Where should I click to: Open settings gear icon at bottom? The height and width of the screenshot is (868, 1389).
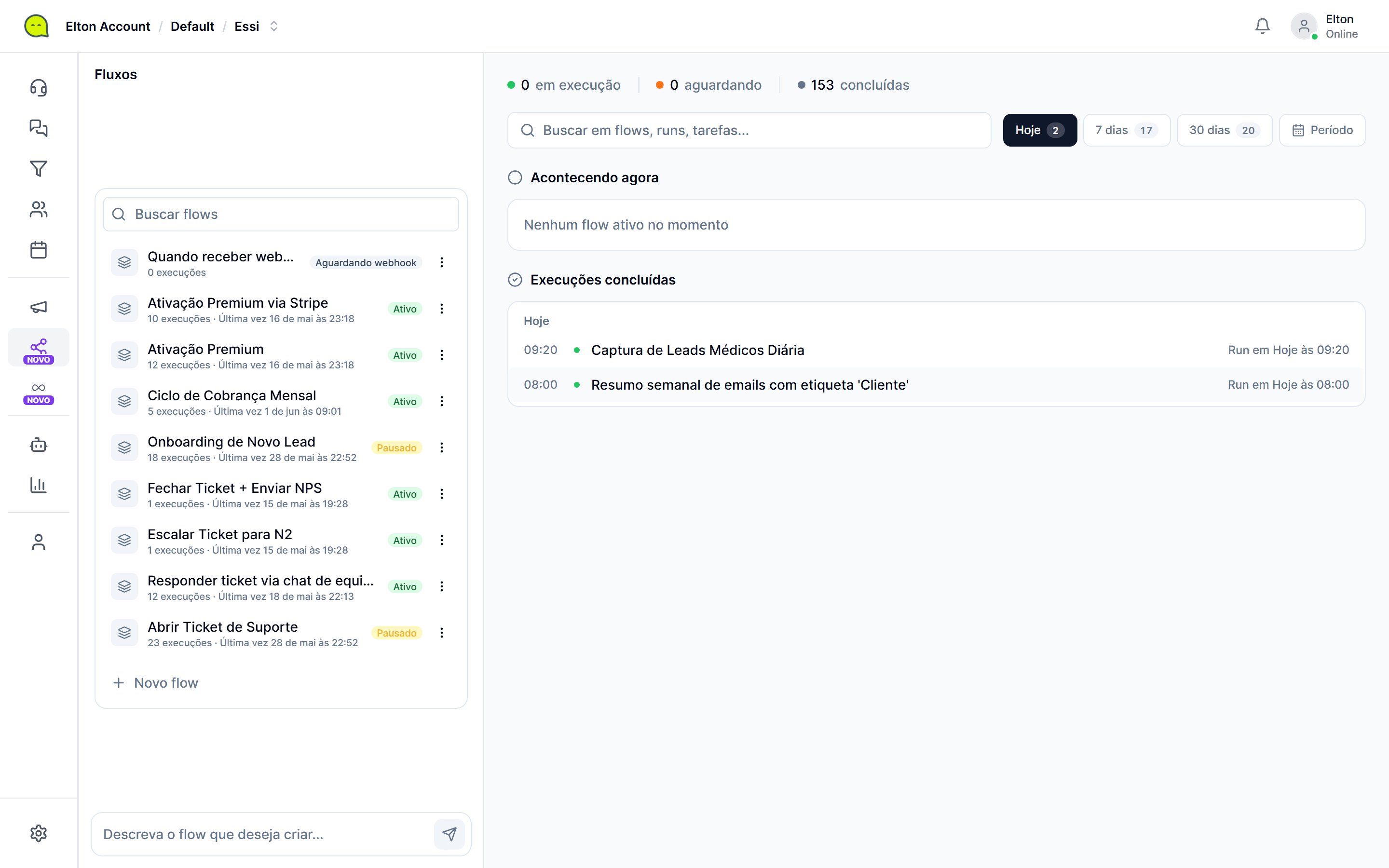39,834
